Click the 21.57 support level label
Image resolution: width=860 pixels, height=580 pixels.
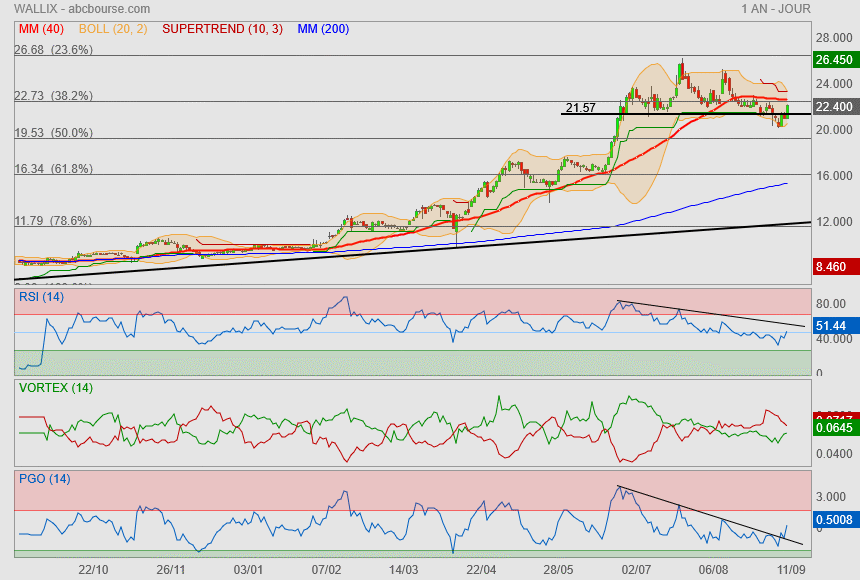[580, 107]
